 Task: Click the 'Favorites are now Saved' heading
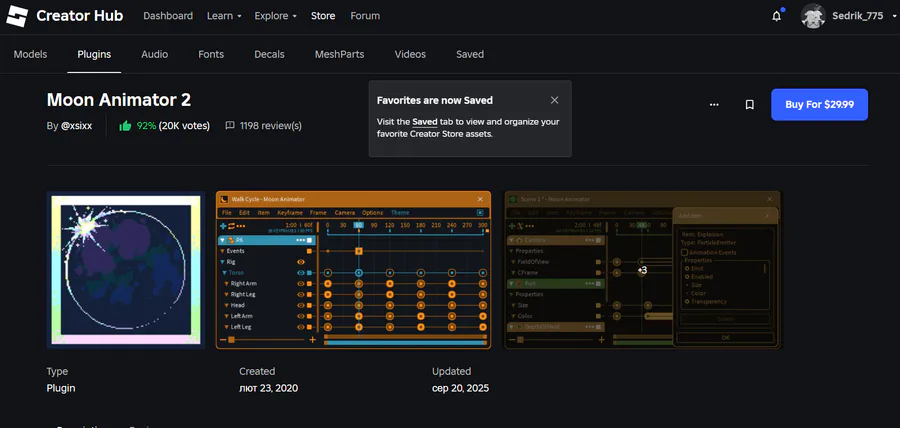click(x=435, y=100)
